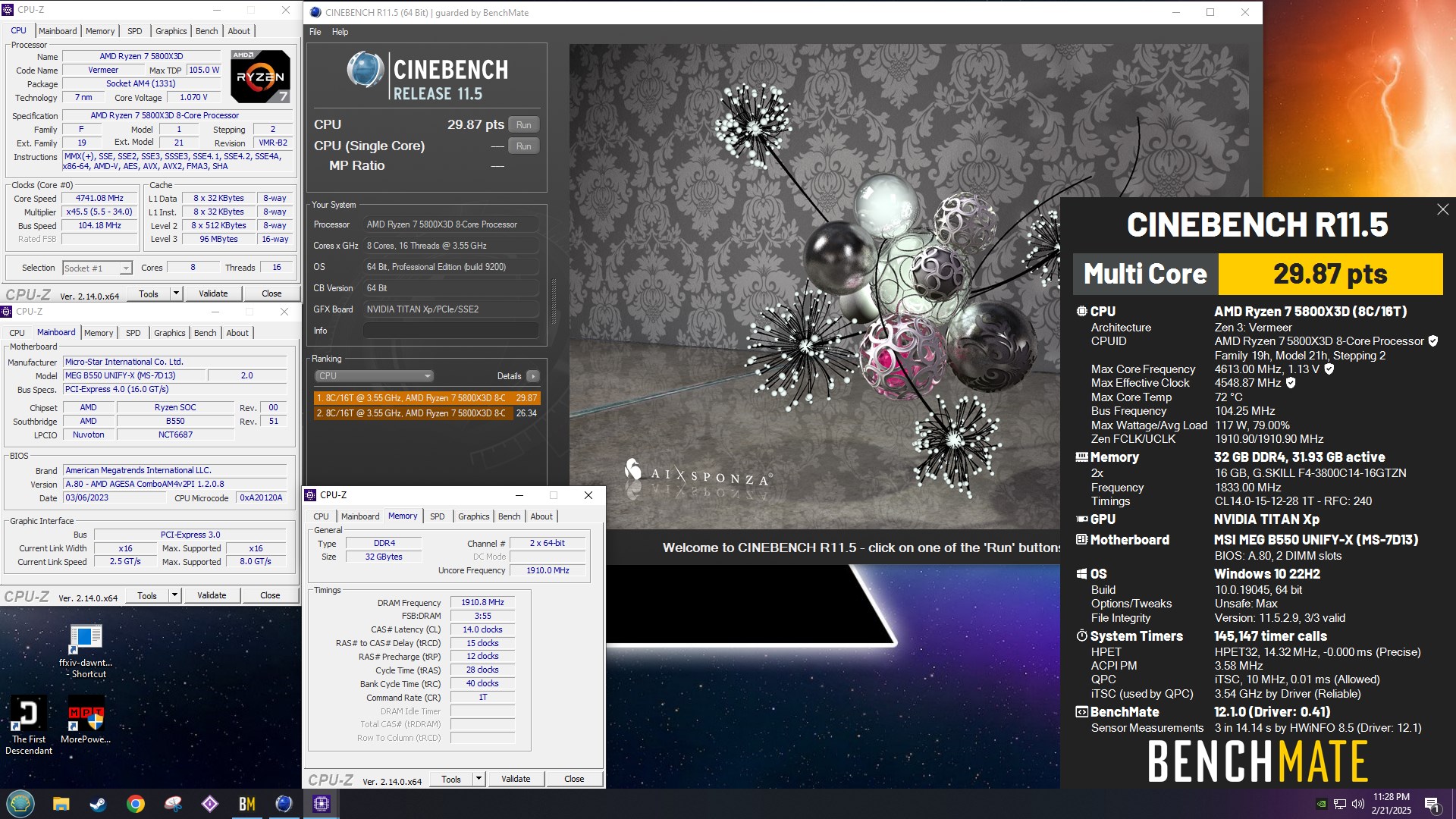Click the BIOS Version field A.80

(x=175, y=485)
